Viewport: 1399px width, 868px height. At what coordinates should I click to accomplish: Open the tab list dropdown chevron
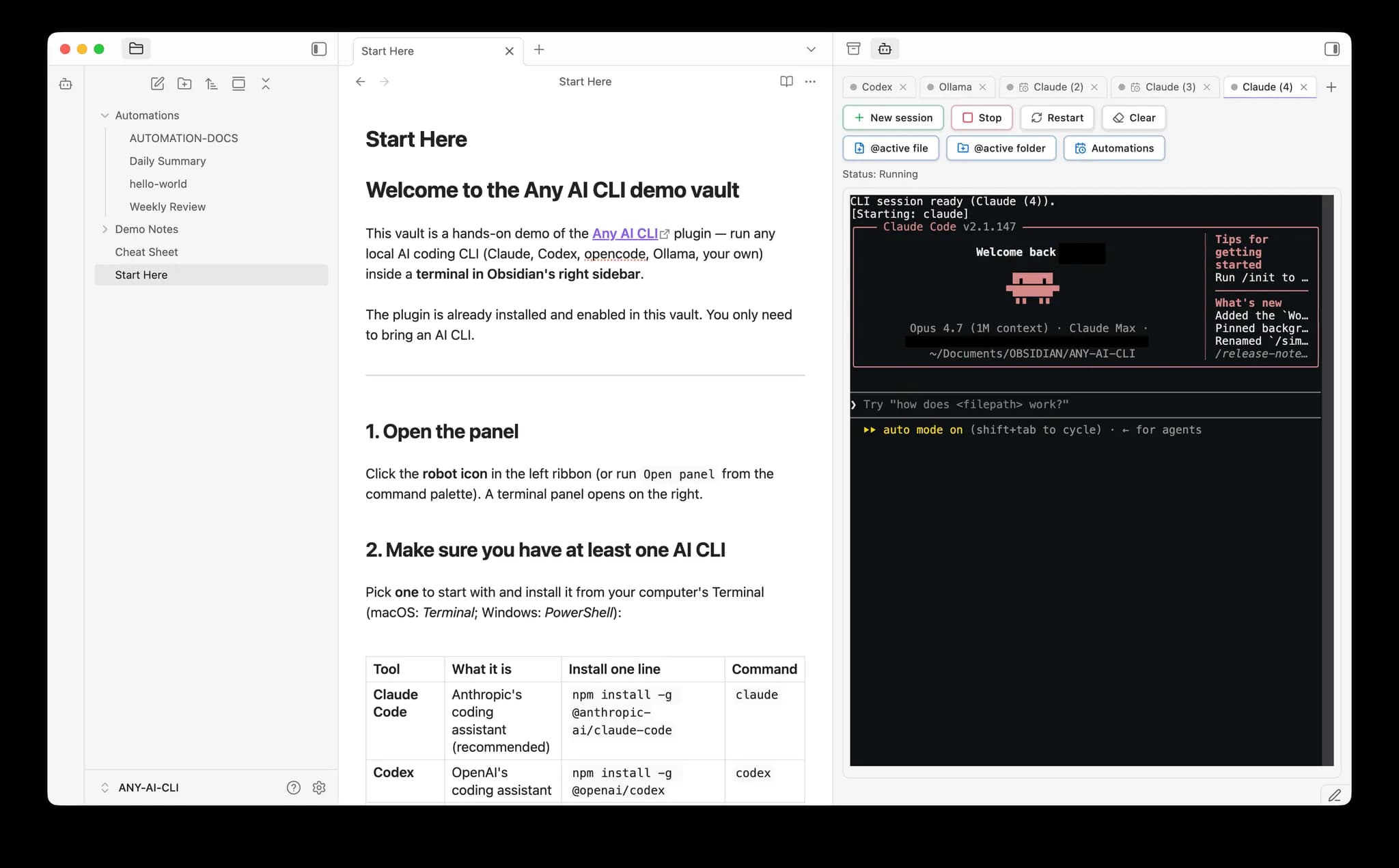[x=811, y=49]
